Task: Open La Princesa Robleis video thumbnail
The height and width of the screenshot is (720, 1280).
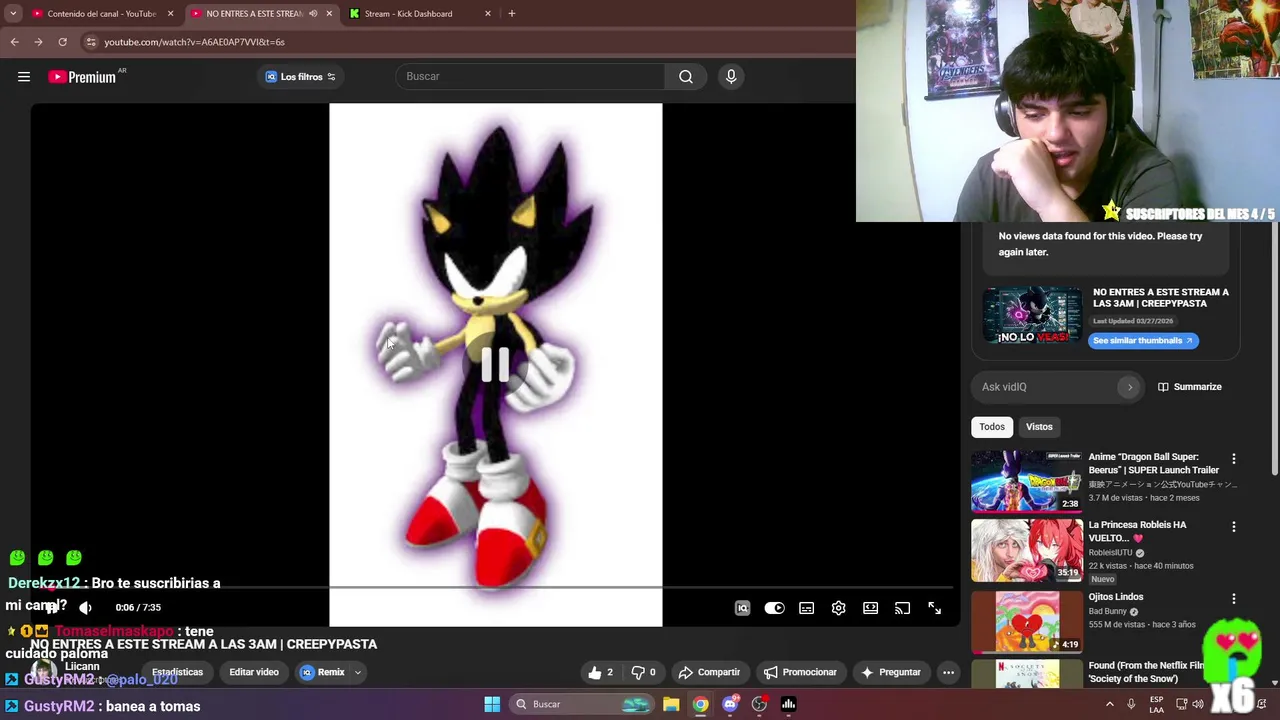Action: pyautogui.click(x=1026, y=549)
